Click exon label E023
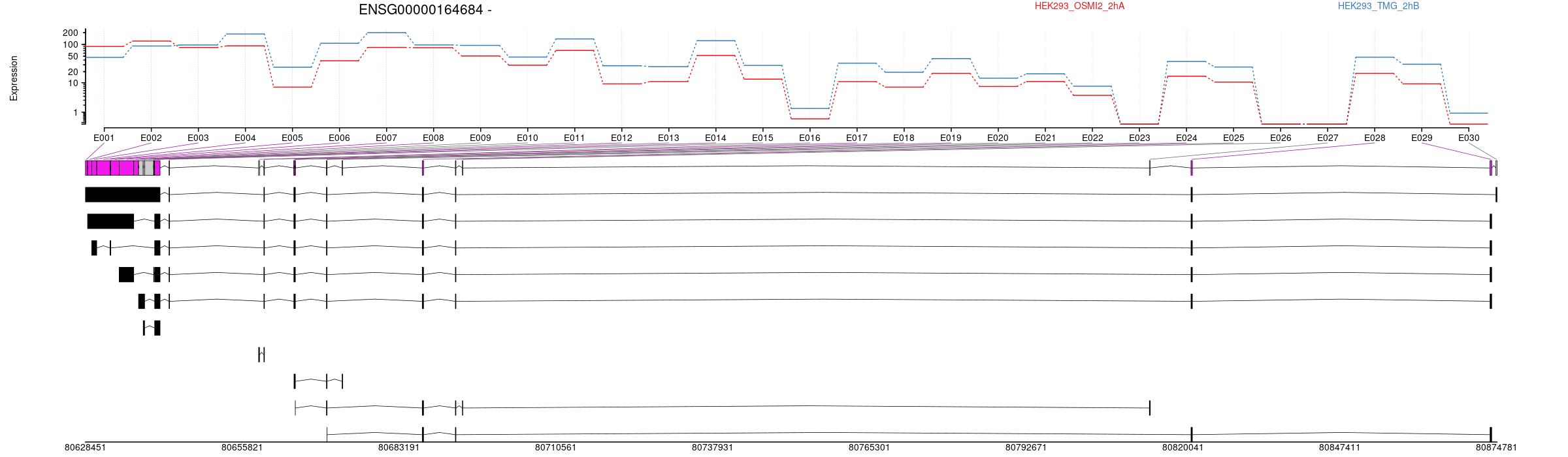 coord(1139,138)
